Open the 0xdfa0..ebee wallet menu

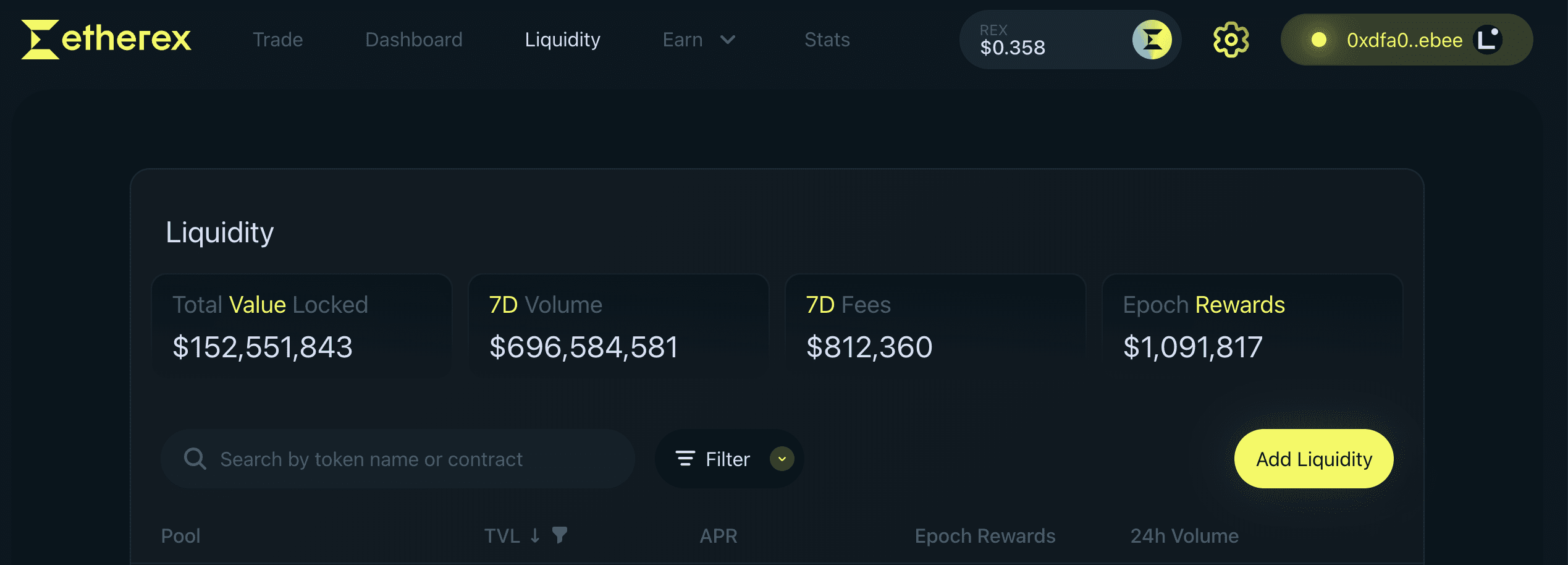click(x=1404, y=40)
